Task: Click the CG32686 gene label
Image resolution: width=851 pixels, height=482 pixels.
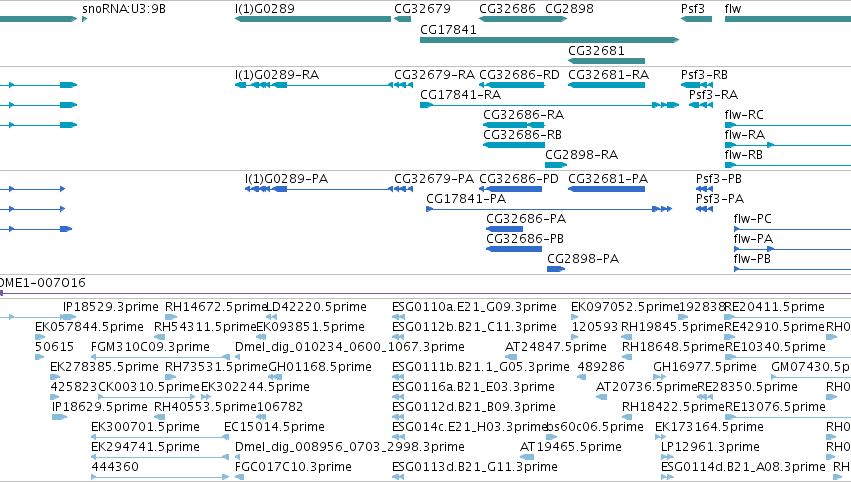Action: 507,9
